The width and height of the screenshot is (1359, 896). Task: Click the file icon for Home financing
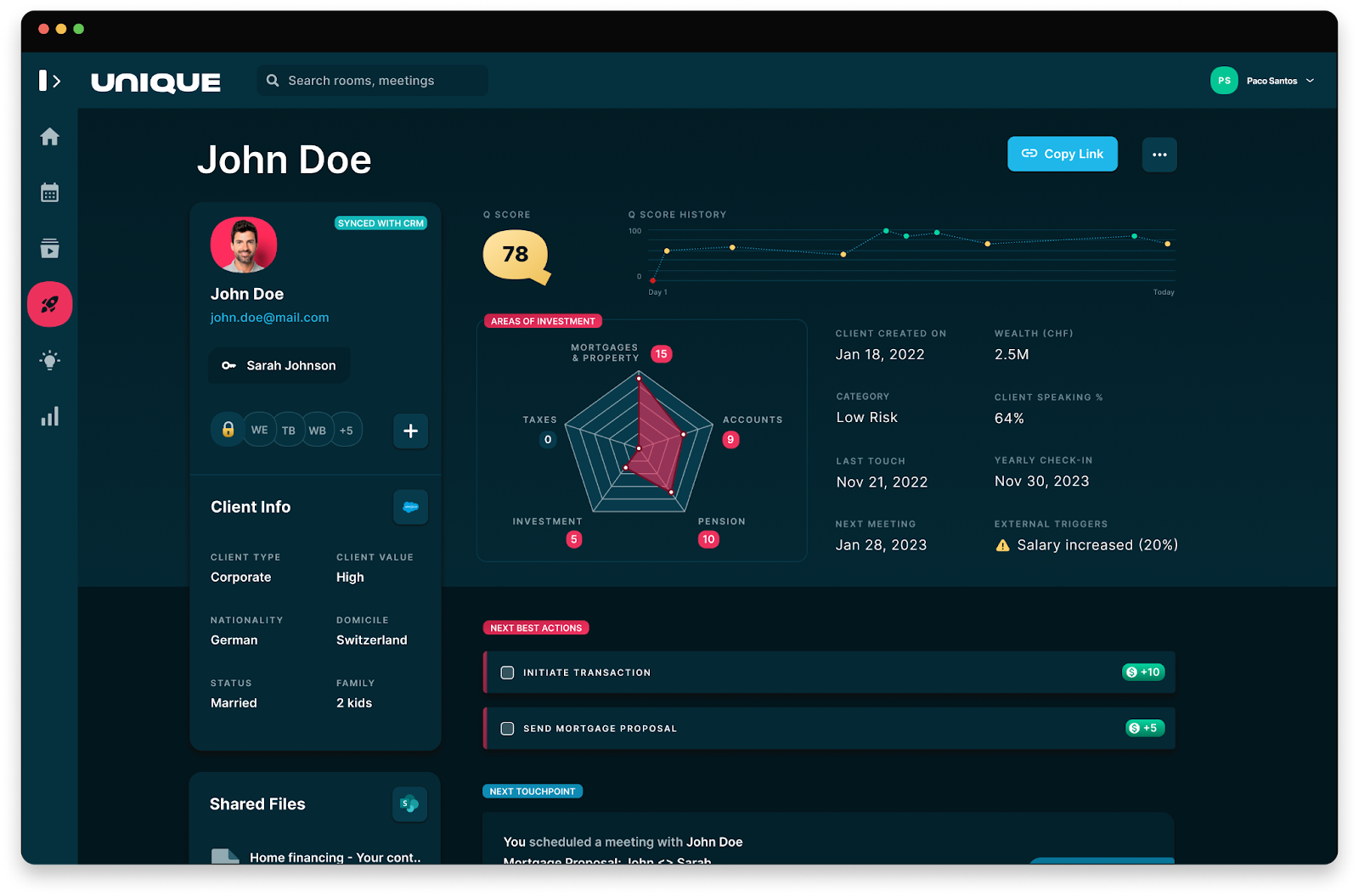pos(225,856)
